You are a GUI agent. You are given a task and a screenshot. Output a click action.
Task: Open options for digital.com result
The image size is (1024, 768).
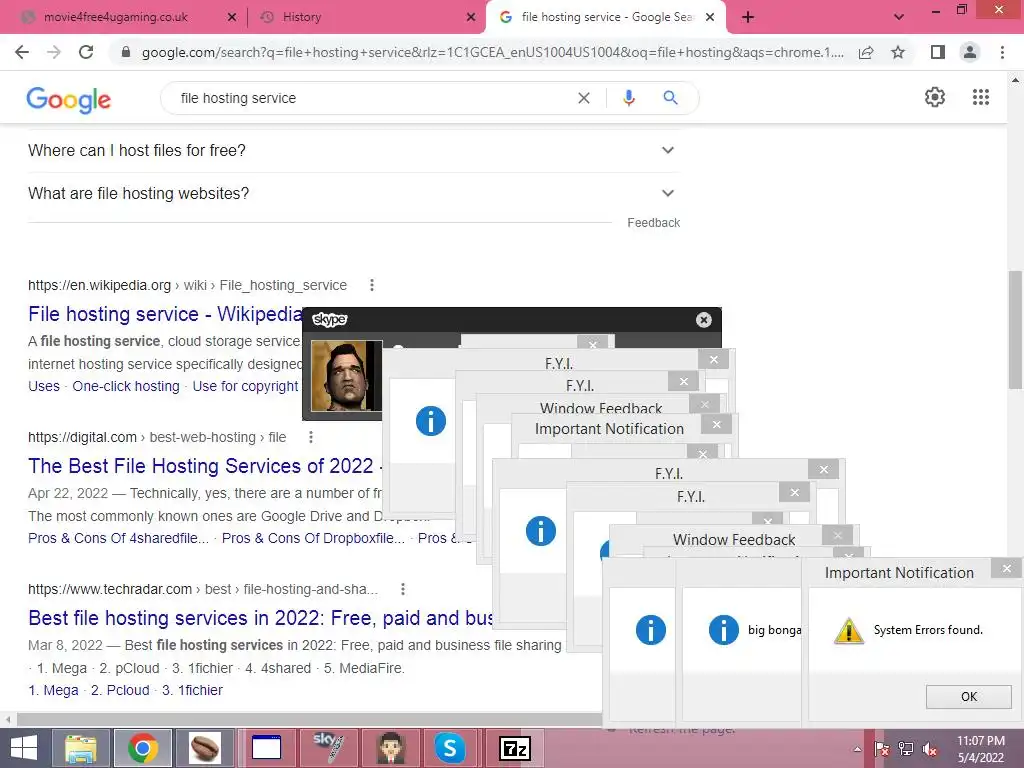coord(311,437)
